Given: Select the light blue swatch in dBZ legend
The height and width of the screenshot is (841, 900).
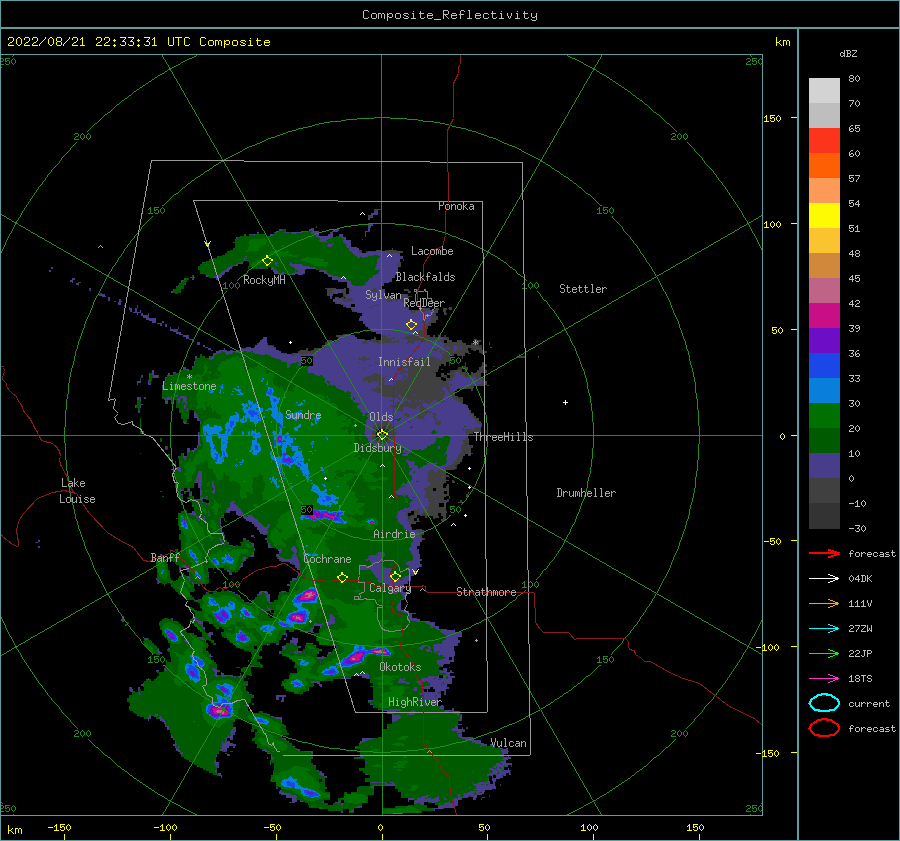Looking at the screenshot, I should click(824, 390).
